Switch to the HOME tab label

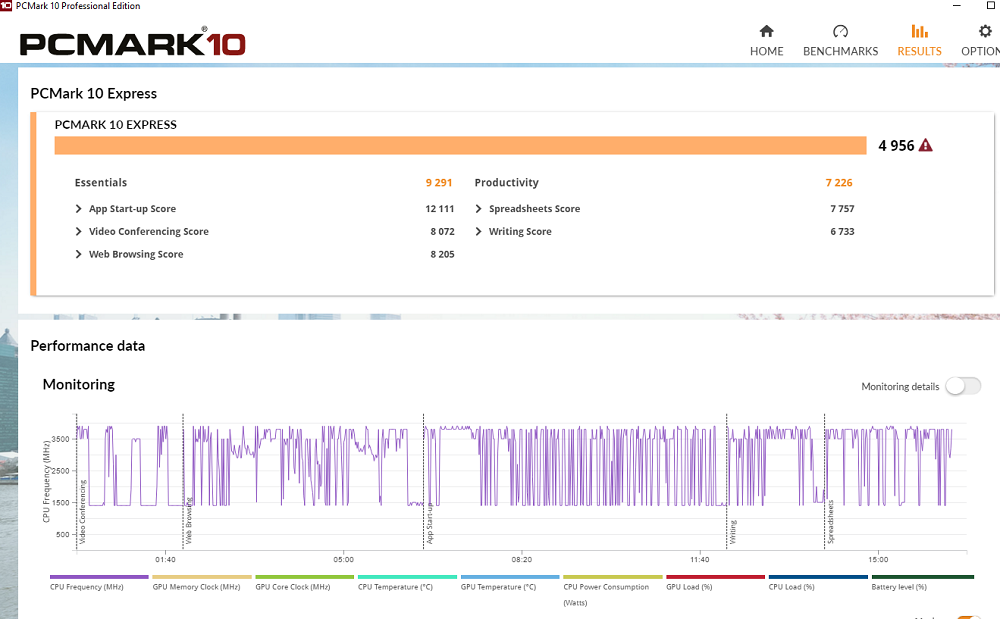[x=767, y=51]
